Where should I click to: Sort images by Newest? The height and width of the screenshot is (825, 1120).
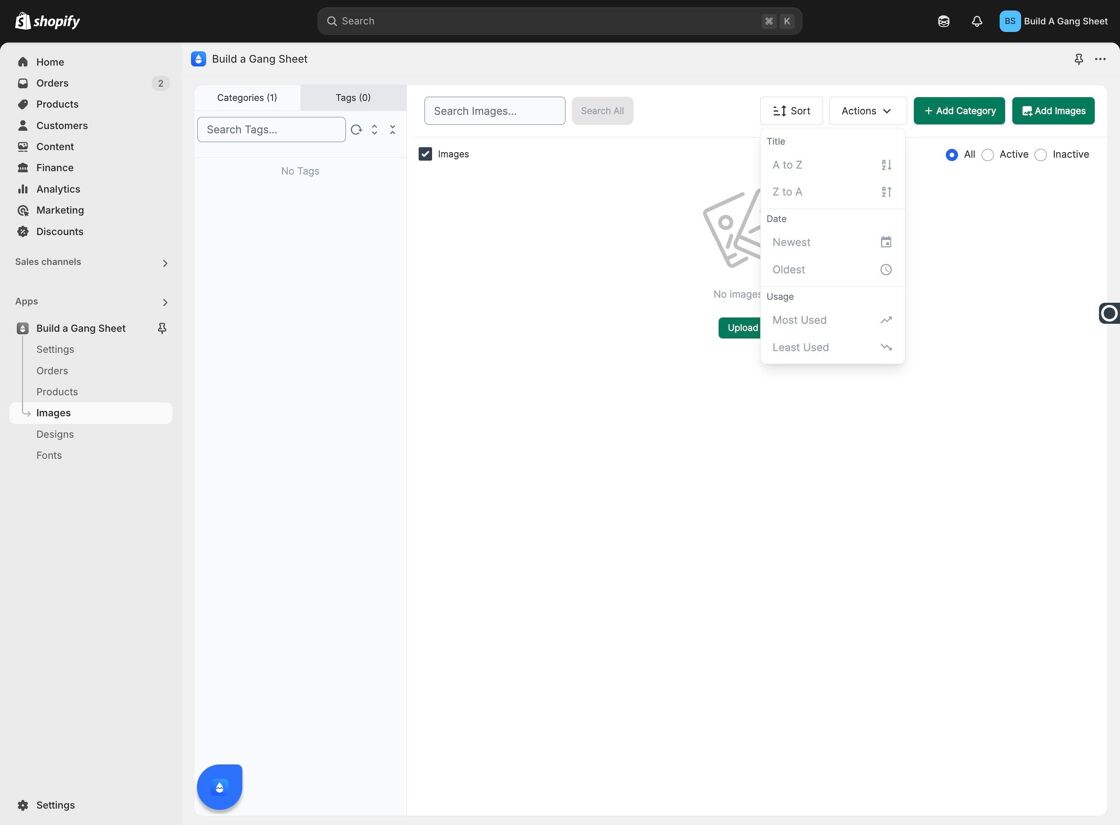tap(832, 243)
